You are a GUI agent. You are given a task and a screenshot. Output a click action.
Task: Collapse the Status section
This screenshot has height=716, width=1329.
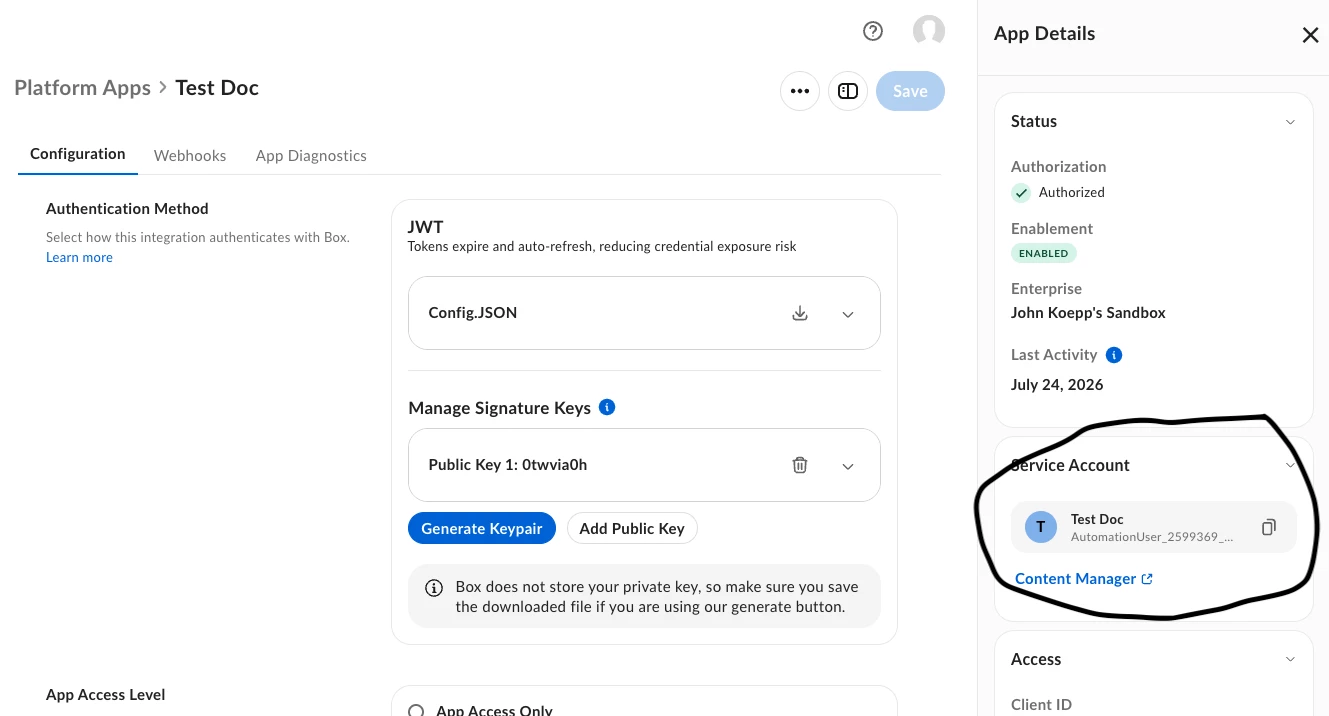coord(1290,122)
